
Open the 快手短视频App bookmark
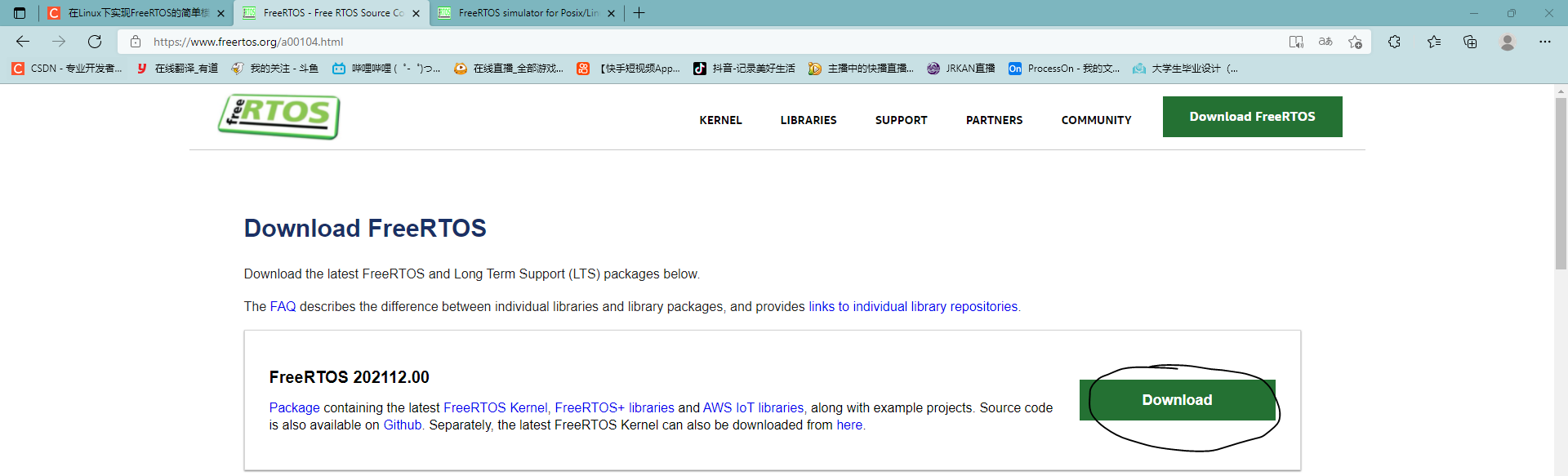pyautogui.click(x=628, y=69)
